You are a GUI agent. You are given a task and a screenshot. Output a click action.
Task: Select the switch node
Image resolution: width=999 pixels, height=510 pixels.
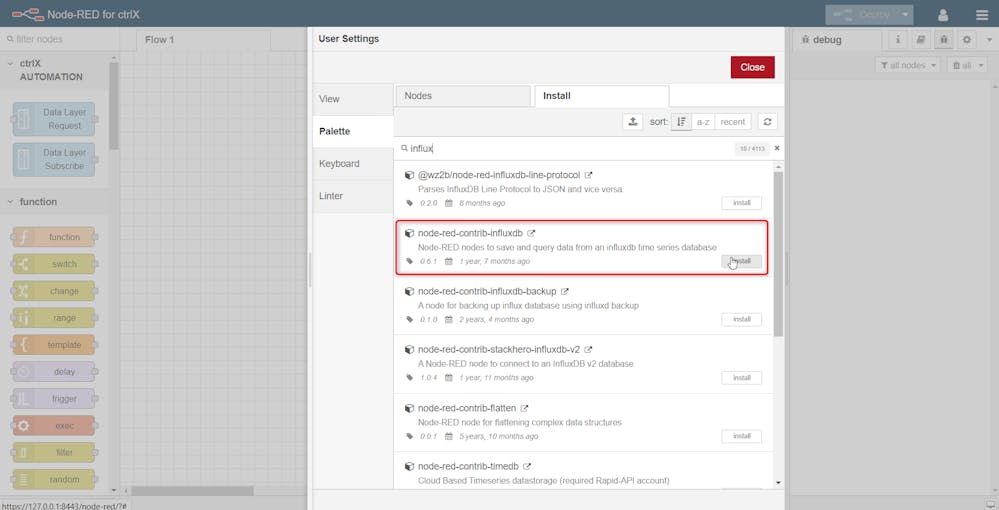click(x=54, y=264)
